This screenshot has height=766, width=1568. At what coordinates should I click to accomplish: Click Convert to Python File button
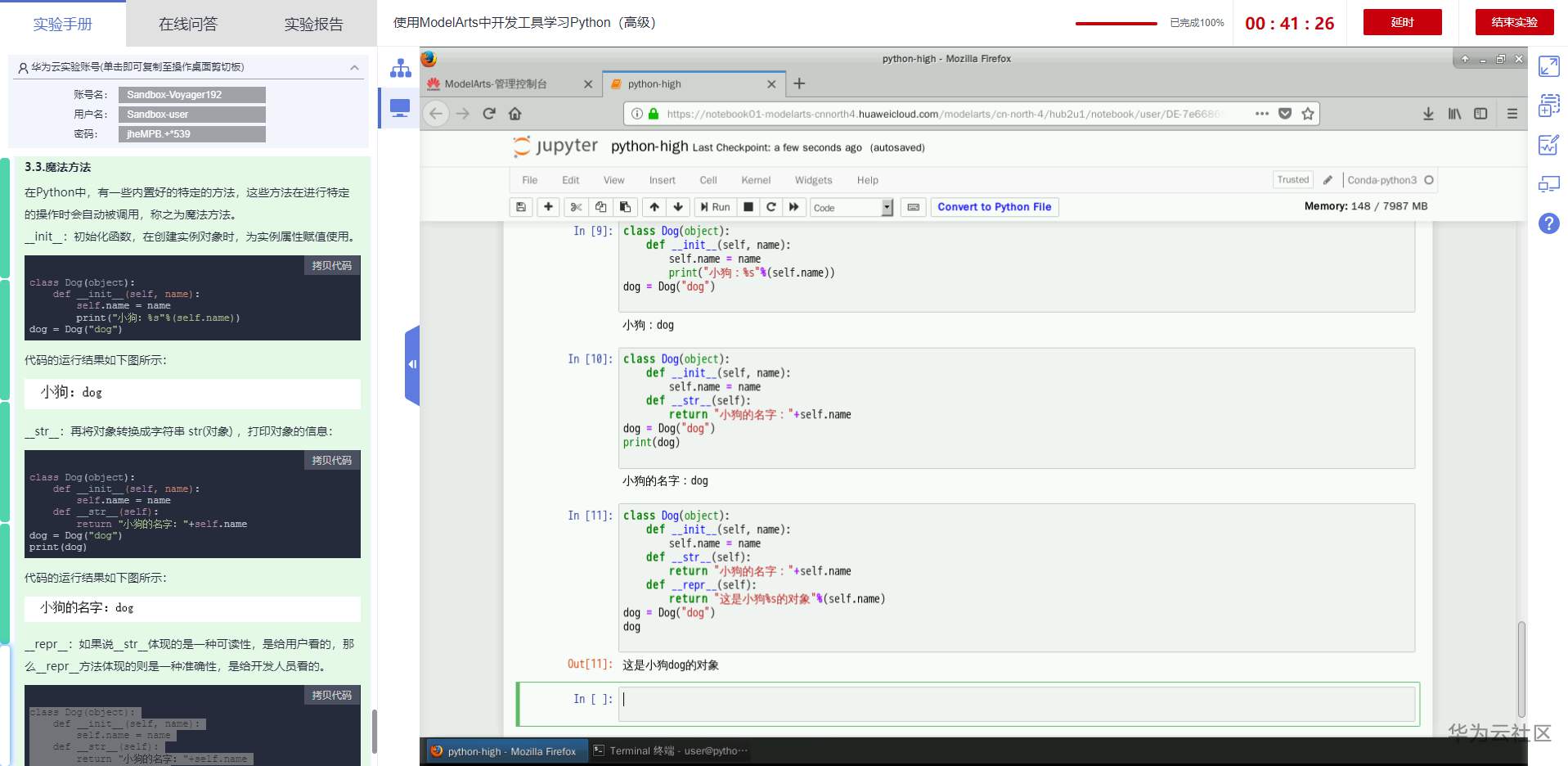[x=994, y=207]
